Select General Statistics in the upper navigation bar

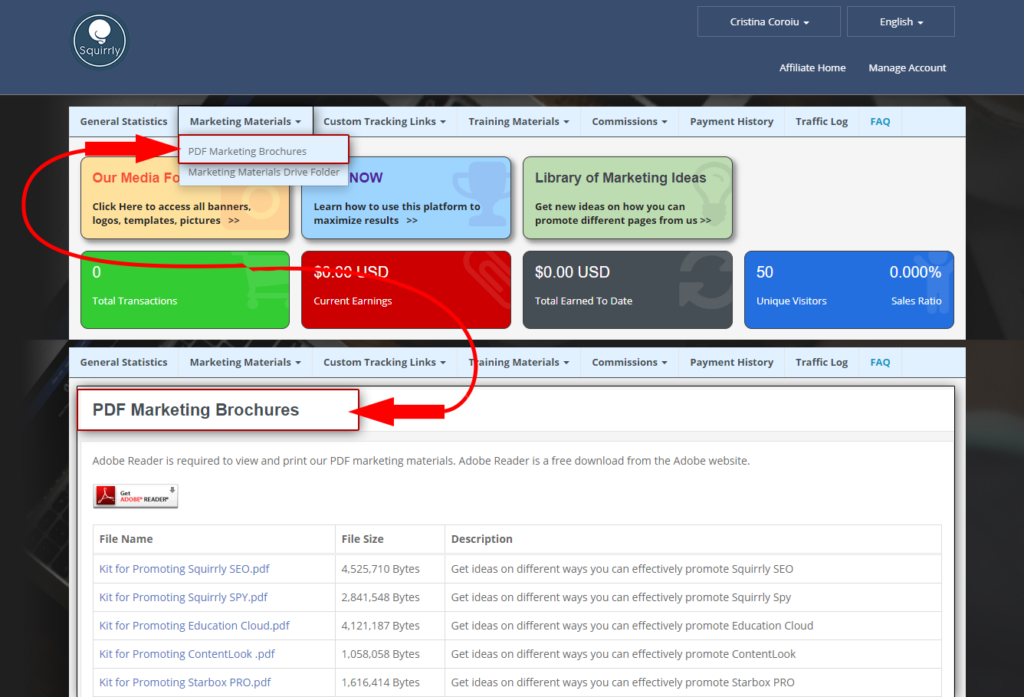coord(123,122)
